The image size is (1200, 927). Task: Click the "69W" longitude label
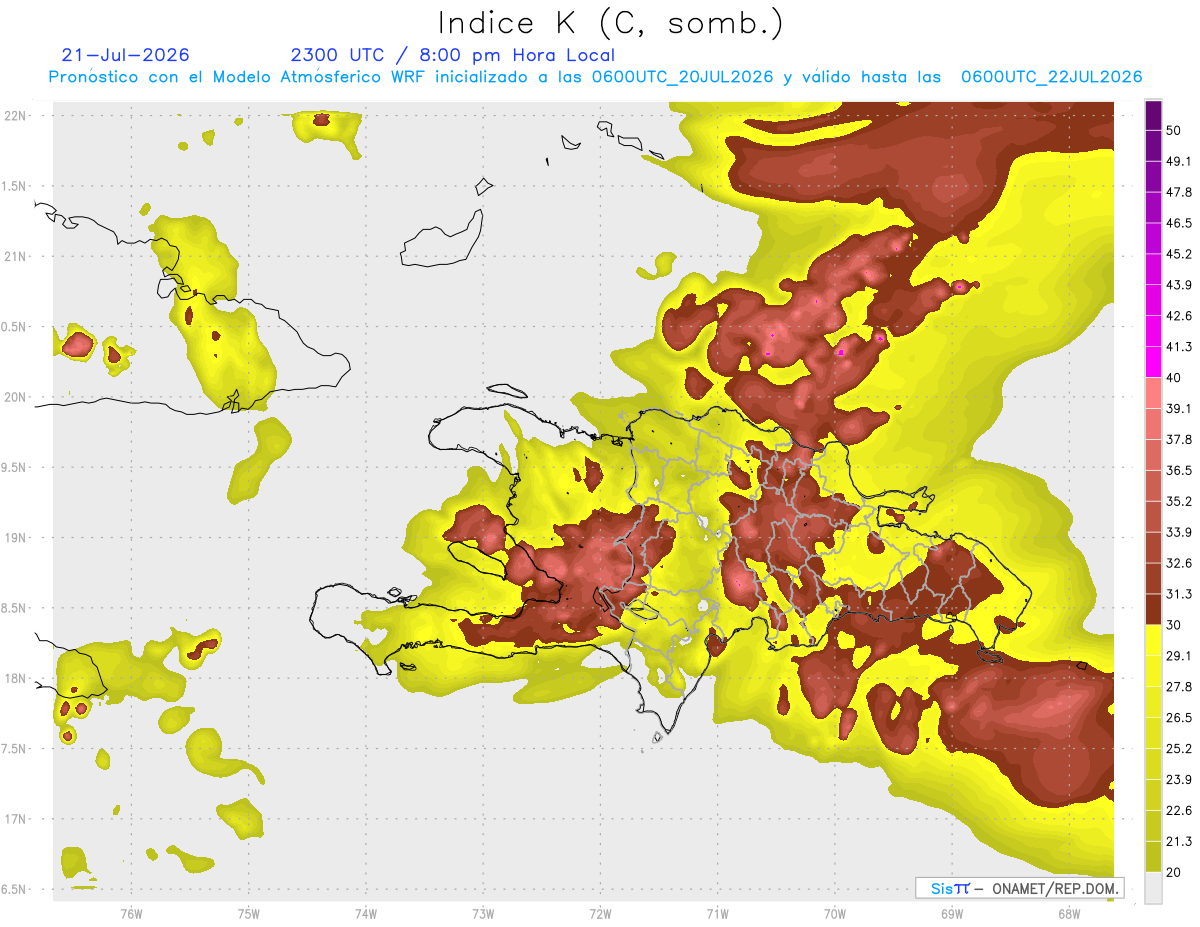[x=952, y=912]
